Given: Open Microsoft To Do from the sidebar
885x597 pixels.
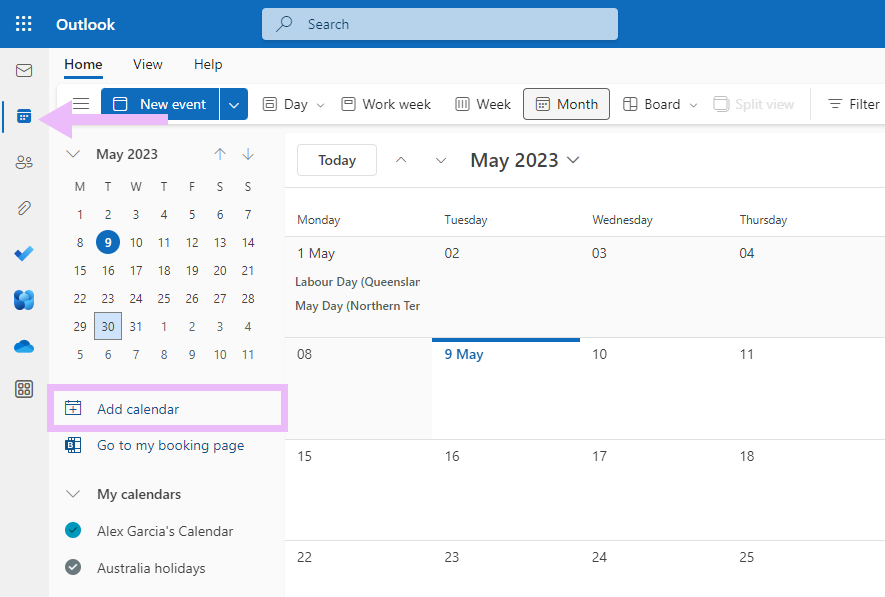Looking at the screenshot, I should (x=24, y=254).
